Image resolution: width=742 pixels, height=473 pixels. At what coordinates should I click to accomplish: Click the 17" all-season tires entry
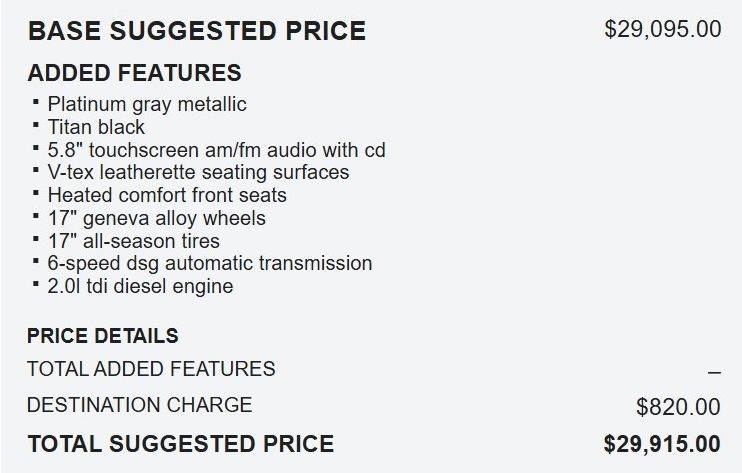click(x=133, y=241)
